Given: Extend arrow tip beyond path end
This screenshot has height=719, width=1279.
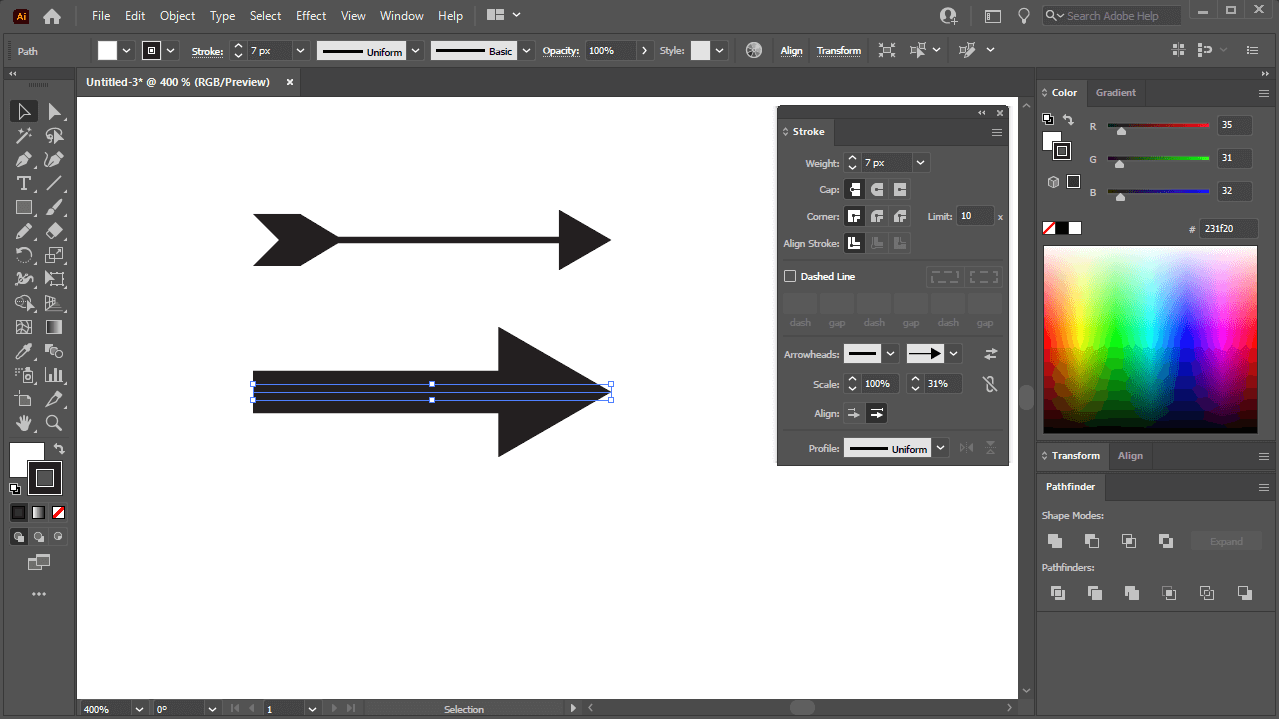Looking at the screenshot, I should [x=853, y=413].
